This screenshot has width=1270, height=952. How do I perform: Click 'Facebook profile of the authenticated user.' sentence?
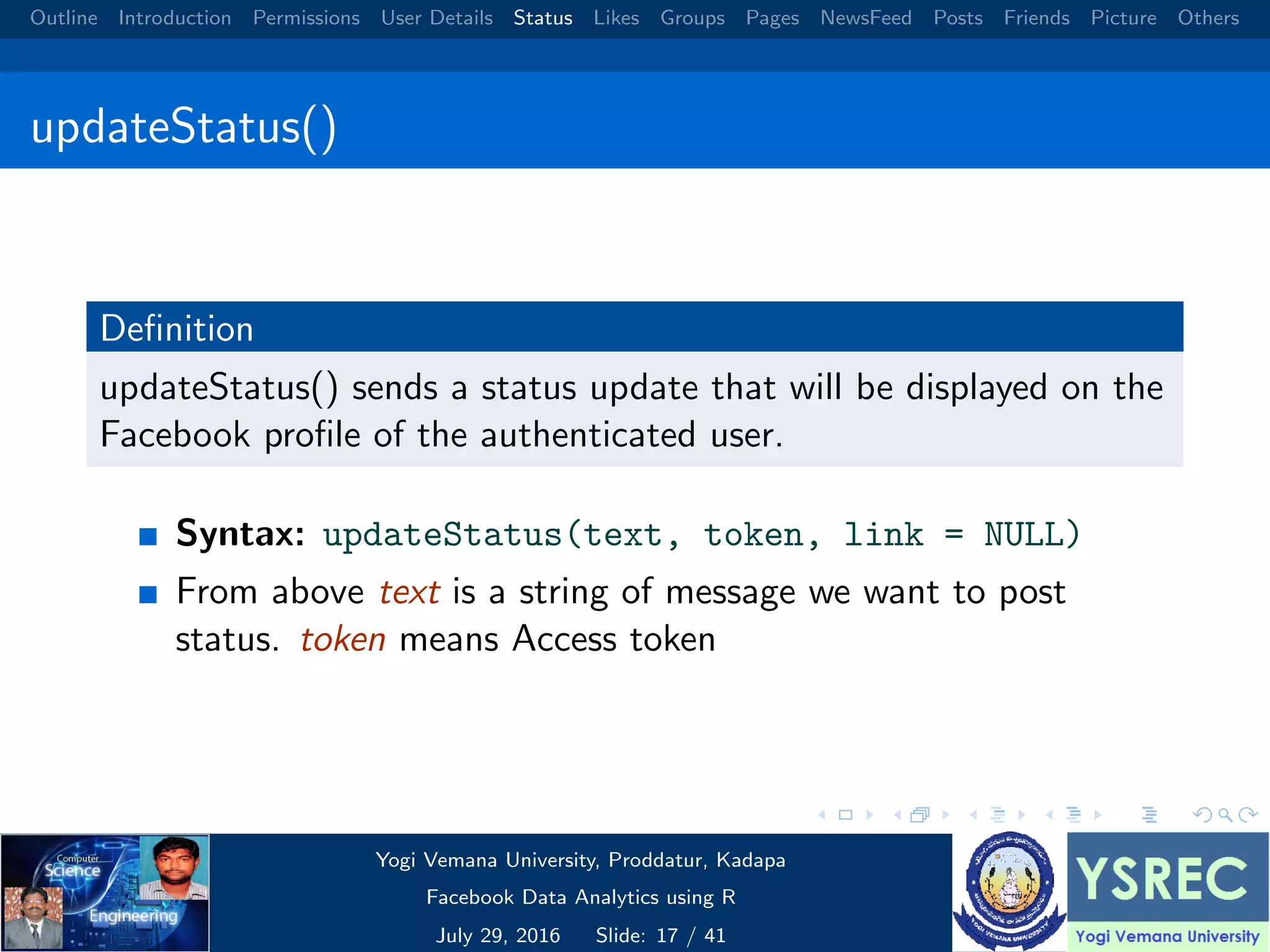coord(442,434)
